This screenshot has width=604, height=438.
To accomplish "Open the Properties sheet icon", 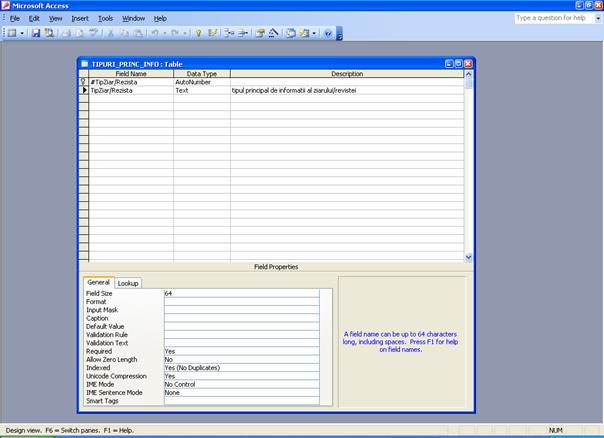I will pyautogui.click(x=260, y=33).
